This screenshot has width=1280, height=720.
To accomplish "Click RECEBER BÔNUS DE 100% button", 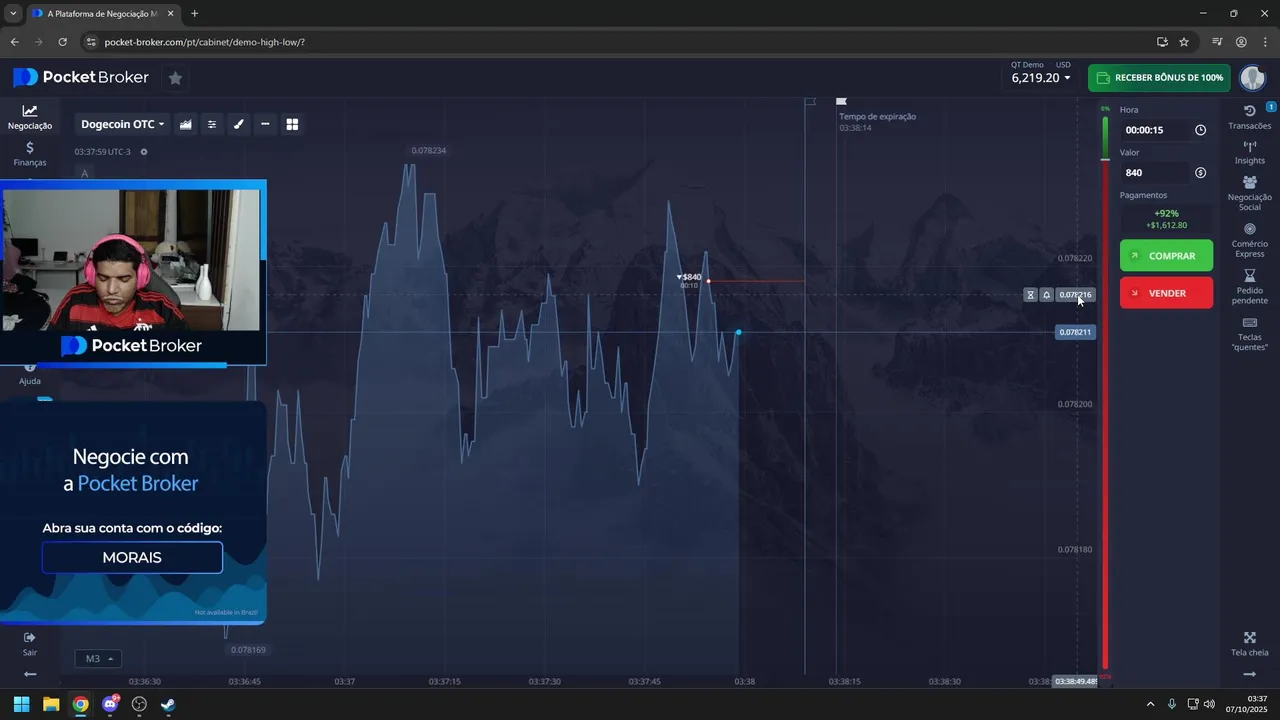I will pyautogui.click(x=1159, y=77).
